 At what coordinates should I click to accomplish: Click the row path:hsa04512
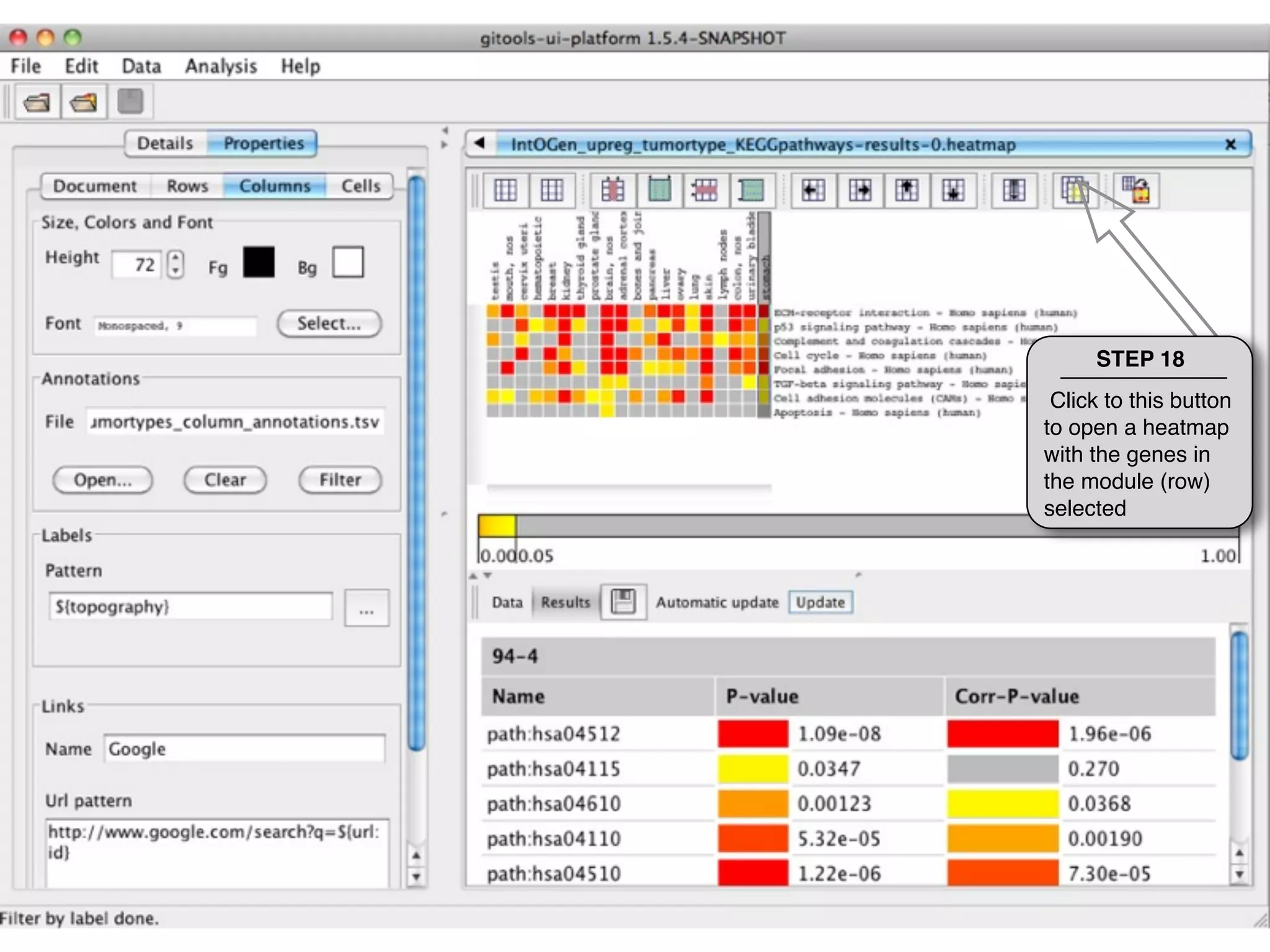[x=848, y=734]
